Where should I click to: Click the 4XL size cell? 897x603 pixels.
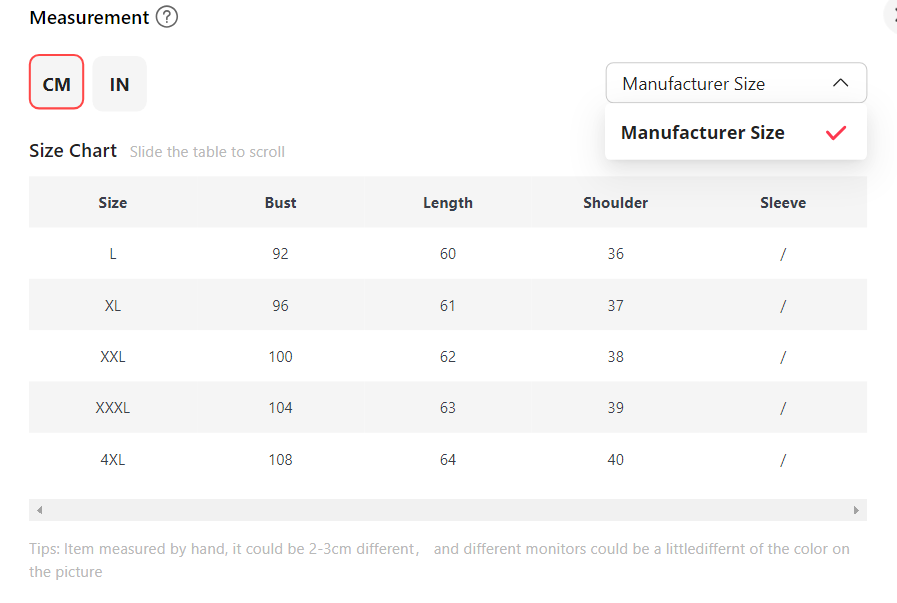tap(113, 460)
